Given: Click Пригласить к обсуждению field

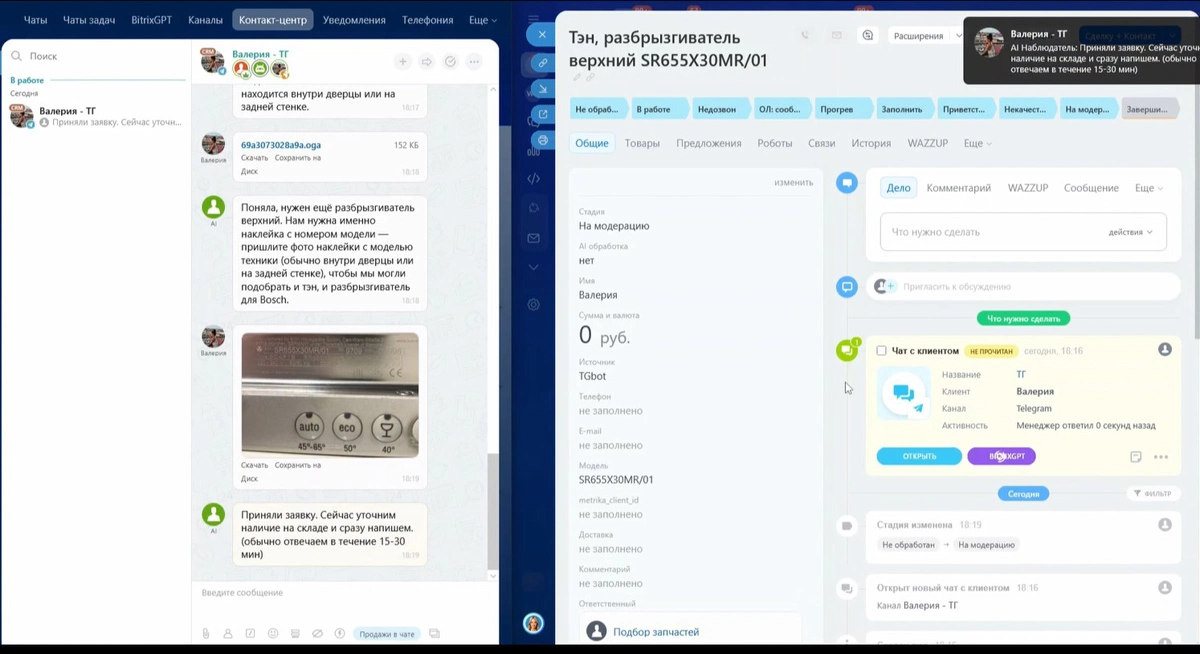Looking at the screenshot, I should point(1024,286).
